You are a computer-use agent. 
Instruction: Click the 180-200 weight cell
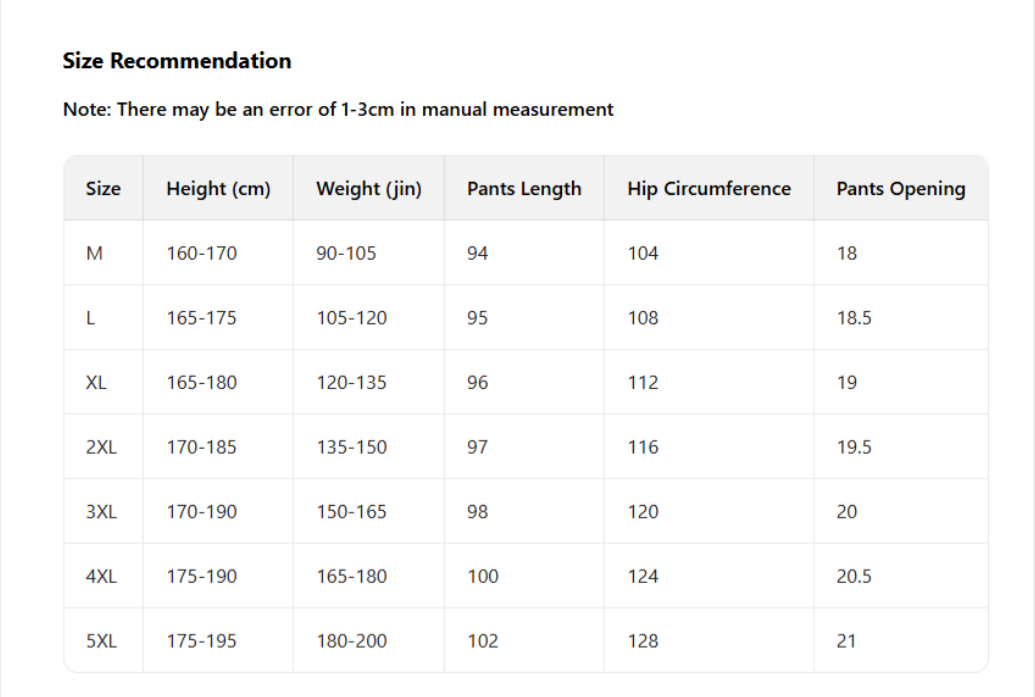tap(351, 641)
